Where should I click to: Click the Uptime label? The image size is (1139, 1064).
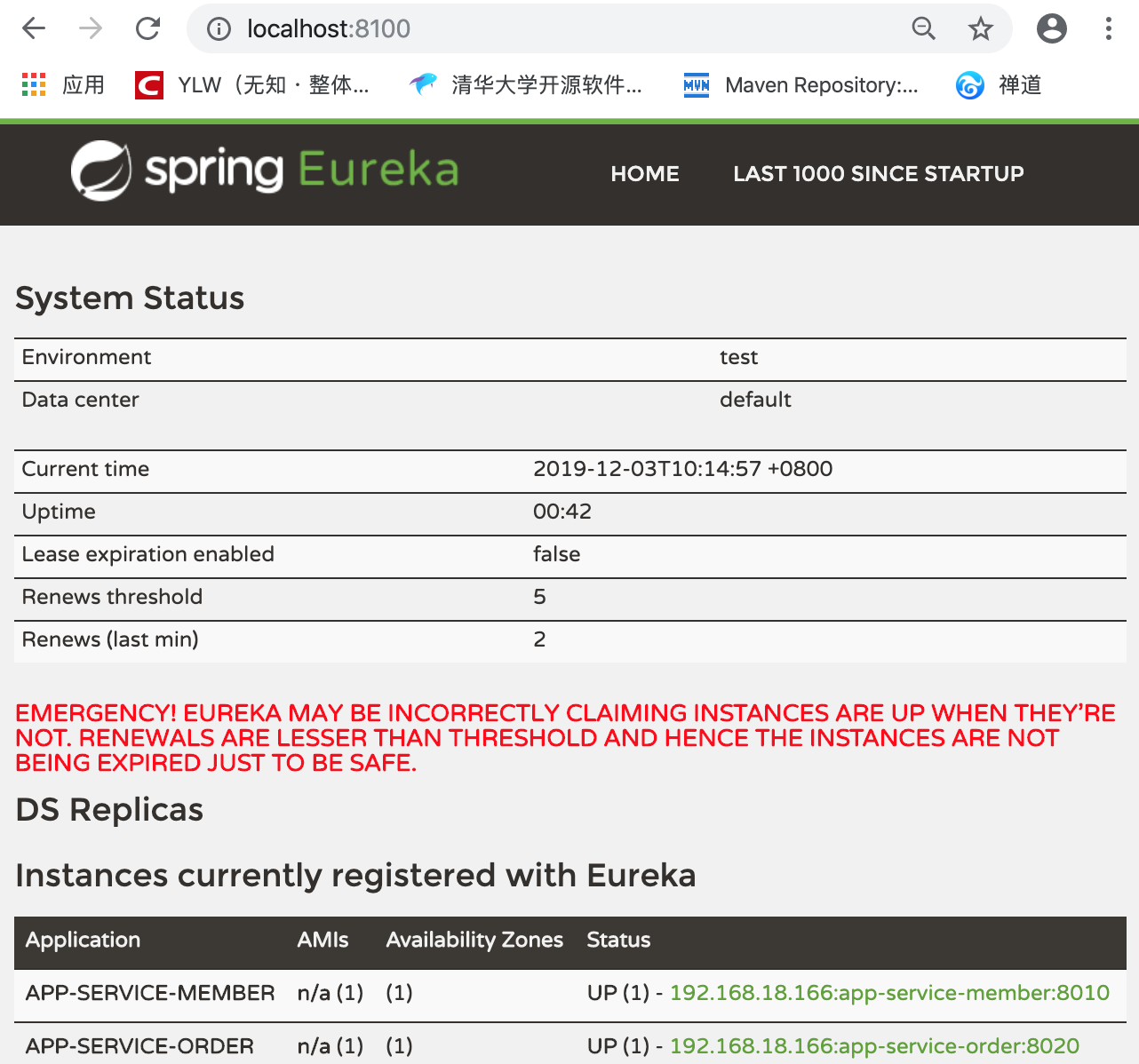[x=59, y=512]
